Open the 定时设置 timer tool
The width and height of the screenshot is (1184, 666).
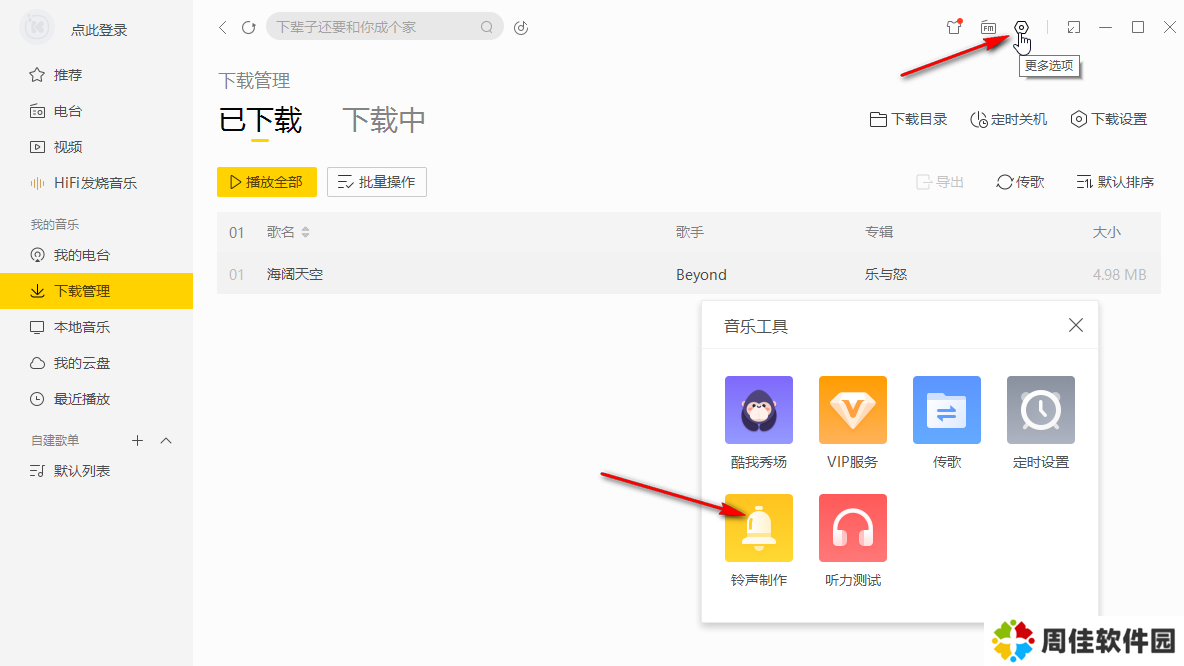click(1040, 410)
